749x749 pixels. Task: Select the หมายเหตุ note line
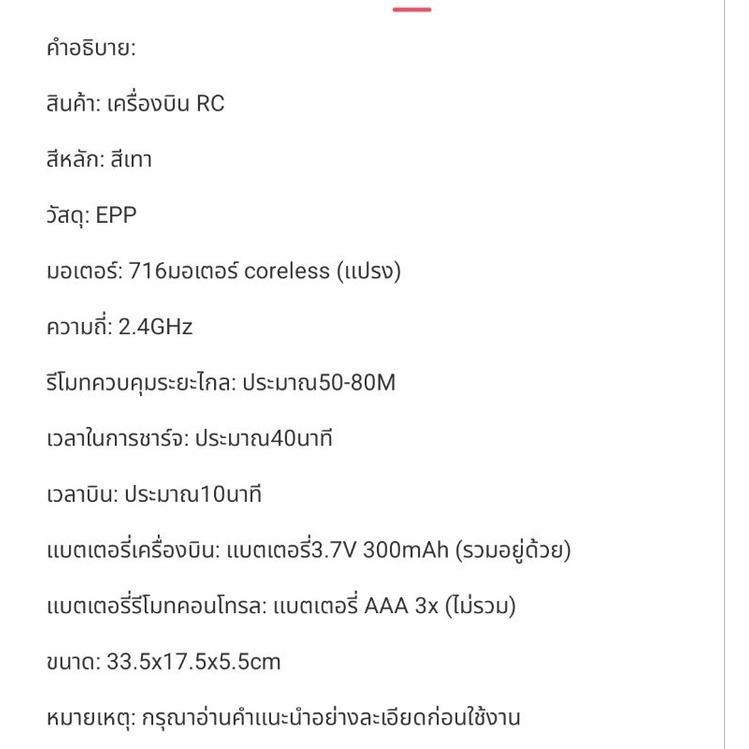tap(283, 717)
